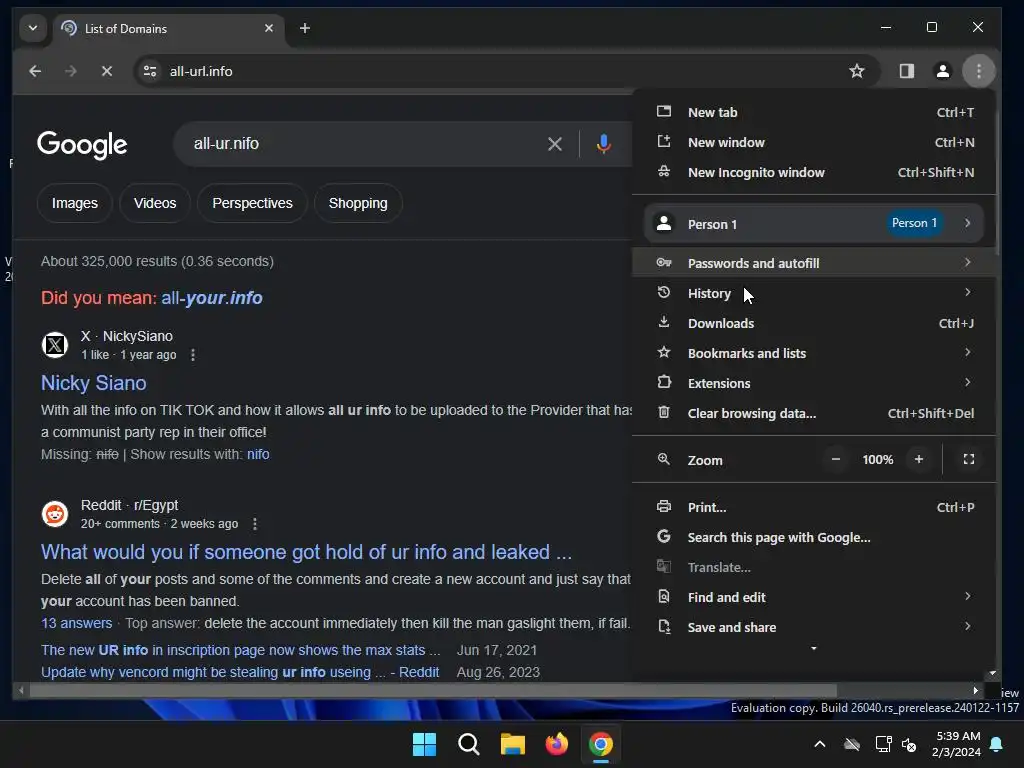Open options for the Nicky Siano result
The height and width of the screenshot is (768, 1024).
point(193,355)
